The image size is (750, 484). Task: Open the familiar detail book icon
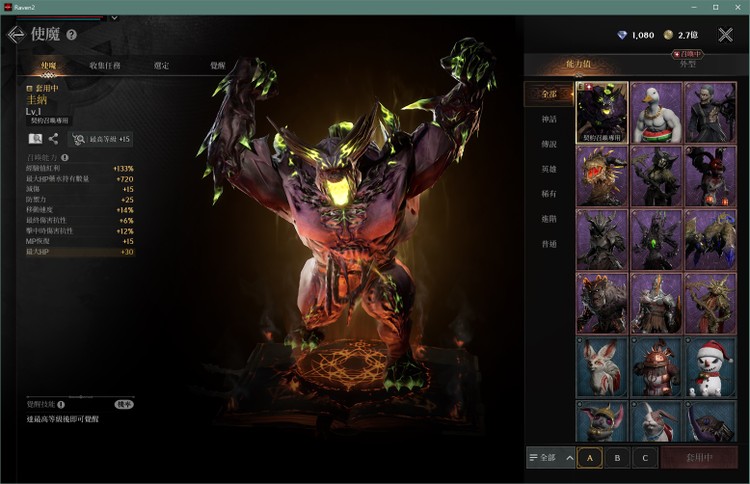[x=35, y=139]
